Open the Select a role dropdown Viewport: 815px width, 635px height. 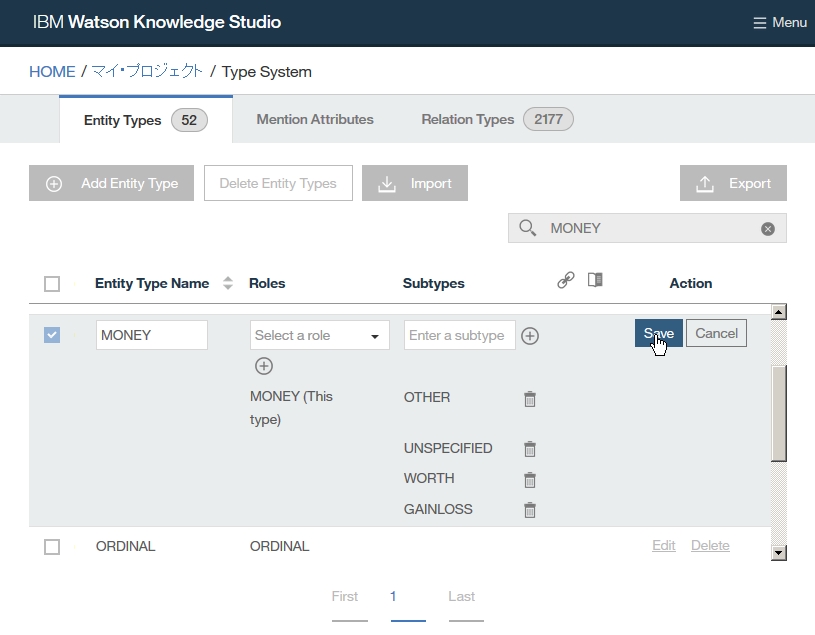click(x=319, y=336)
